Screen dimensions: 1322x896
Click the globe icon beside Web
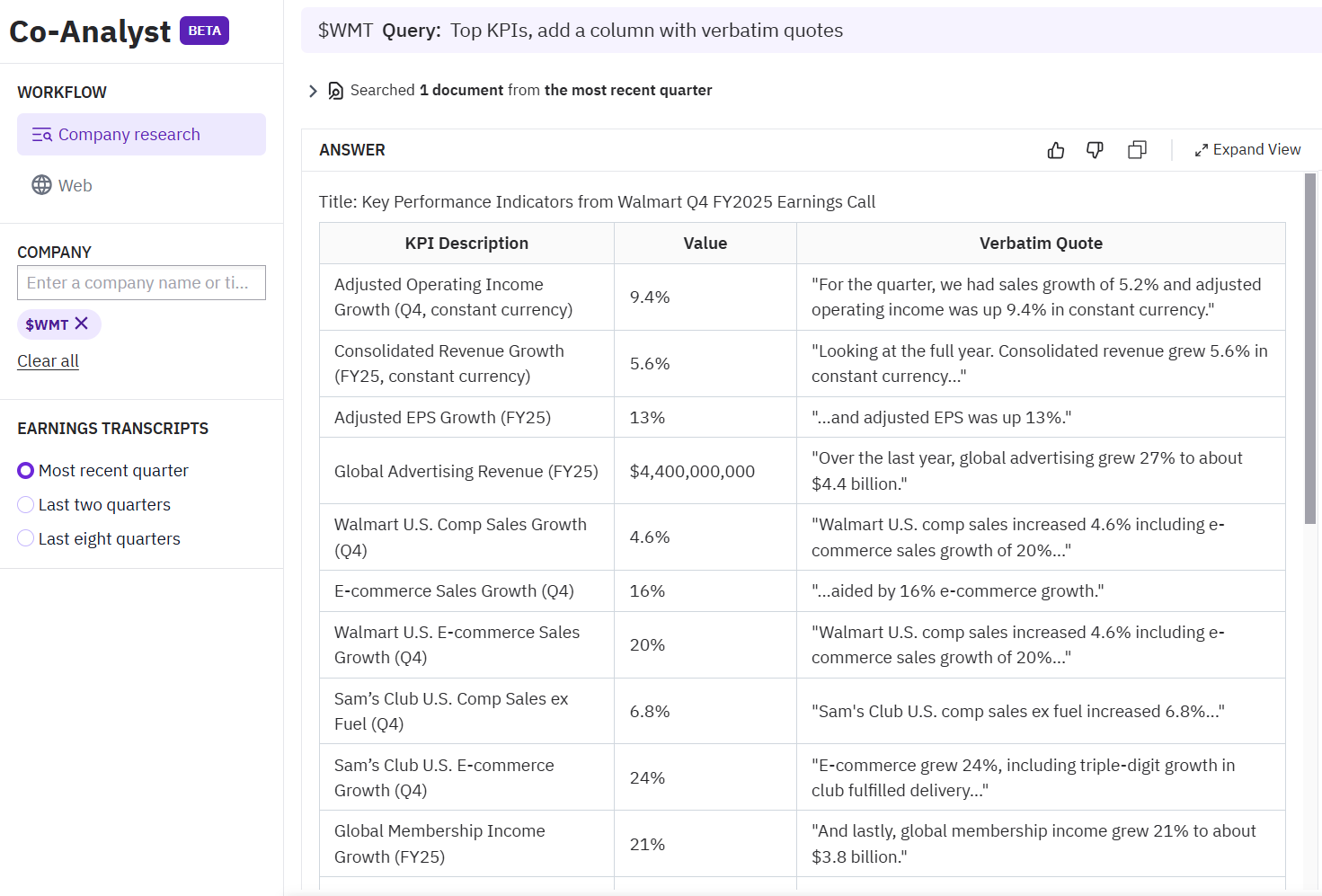pos(41,185)
